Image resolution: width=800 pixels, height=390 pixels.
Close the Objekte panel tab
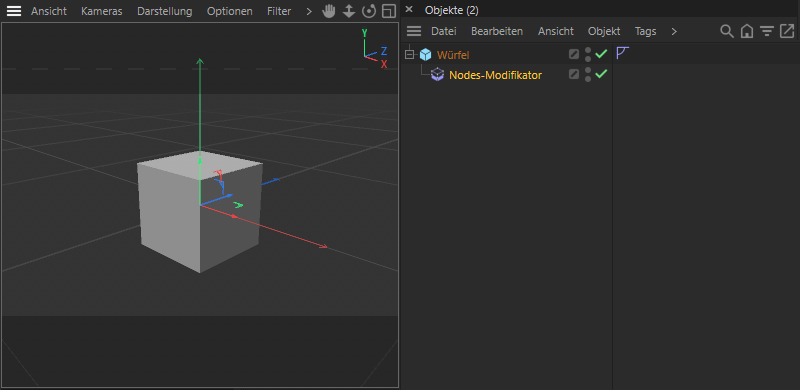pyautogui.click(x=409, y=9)
